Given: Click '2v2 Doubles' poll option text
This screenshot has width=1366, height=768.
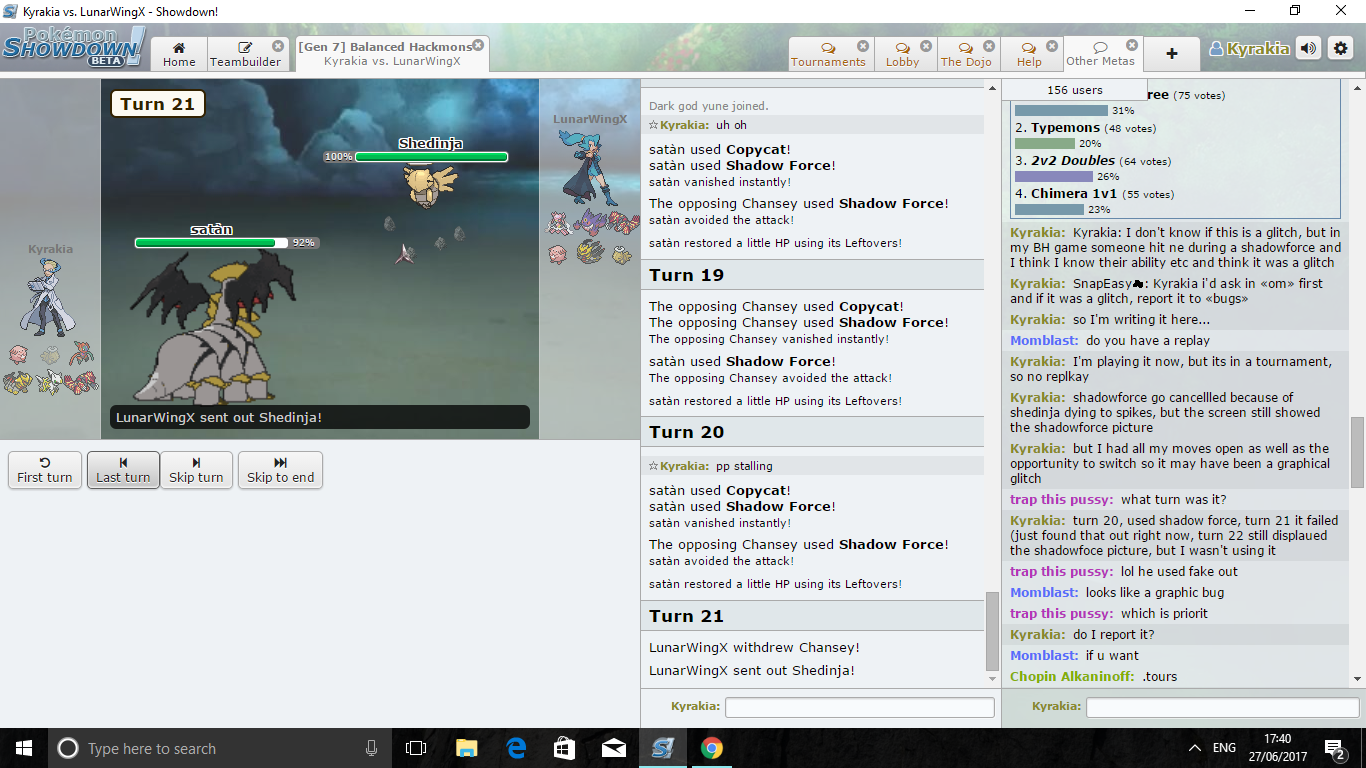Looking at the screenshot, I should click(1073, 161).
